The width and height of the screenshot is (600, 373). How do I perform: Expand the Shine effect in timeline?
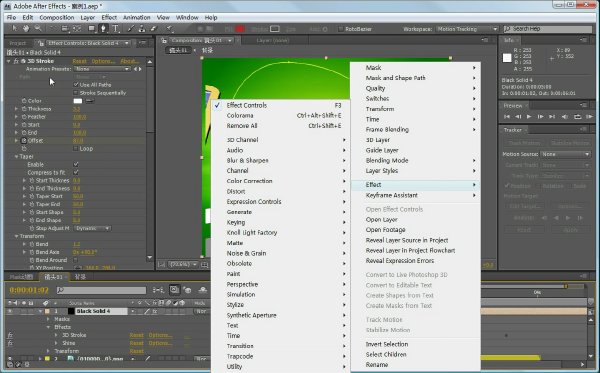[x=56, y=343]
